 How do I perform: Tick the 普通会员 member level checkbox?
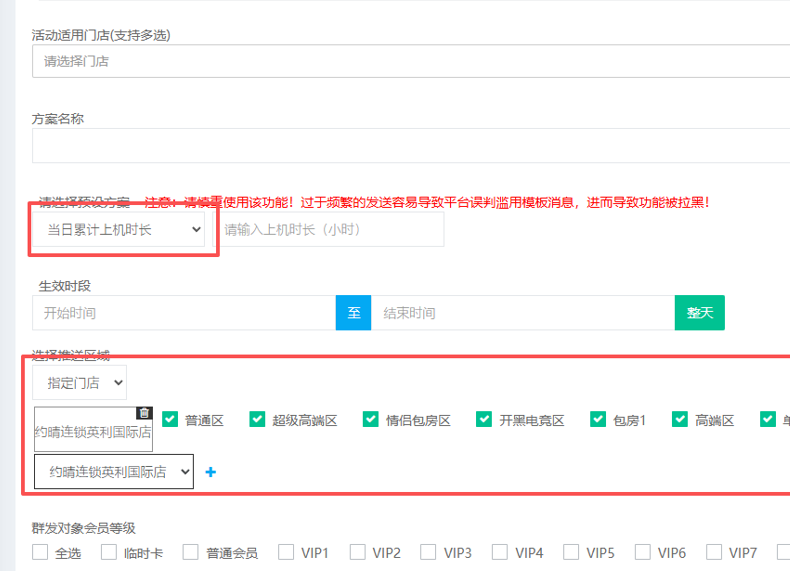190,552
